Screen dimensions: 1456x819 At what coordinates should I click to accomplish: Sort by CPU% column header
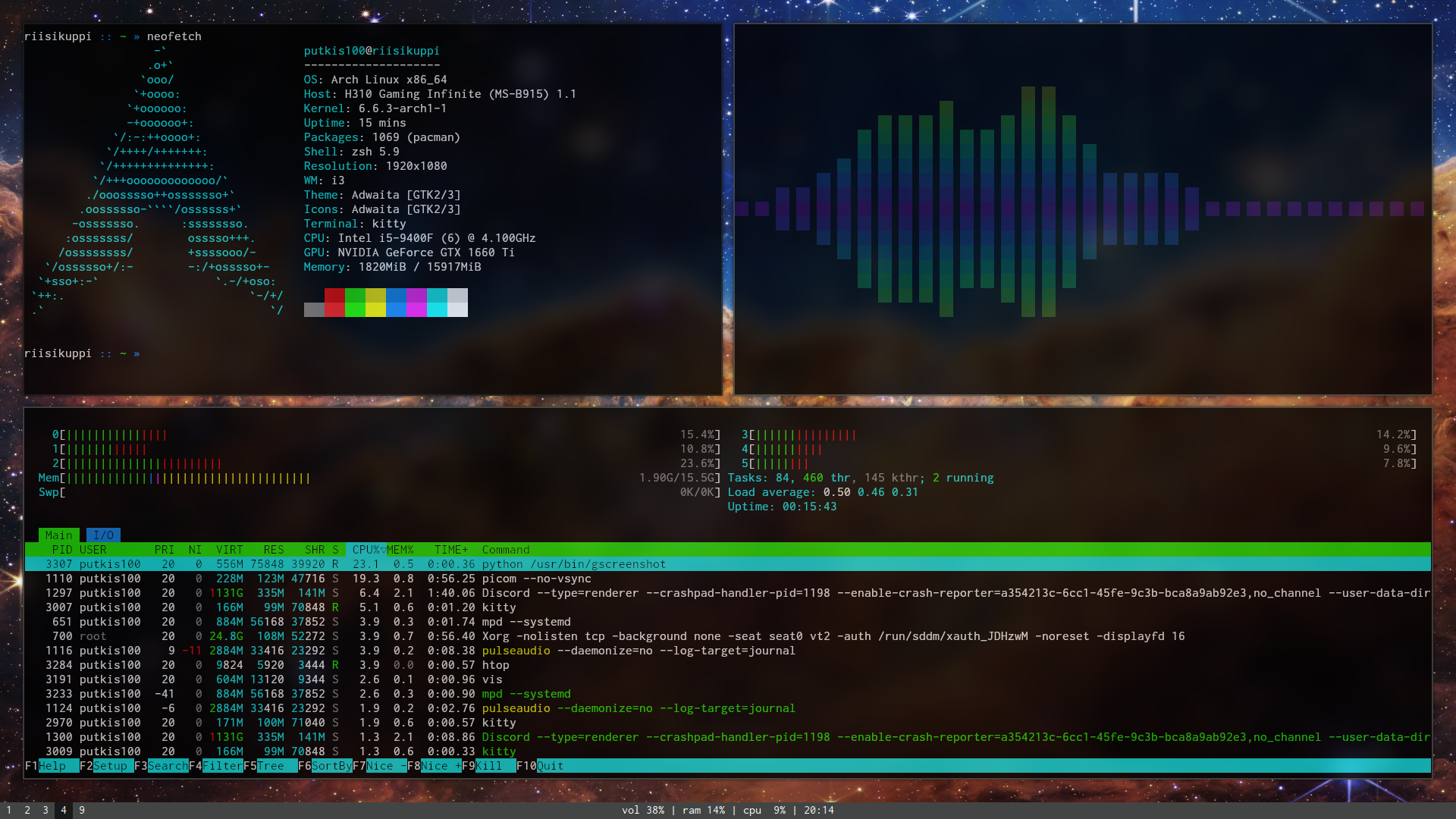(x=366, y=550)
